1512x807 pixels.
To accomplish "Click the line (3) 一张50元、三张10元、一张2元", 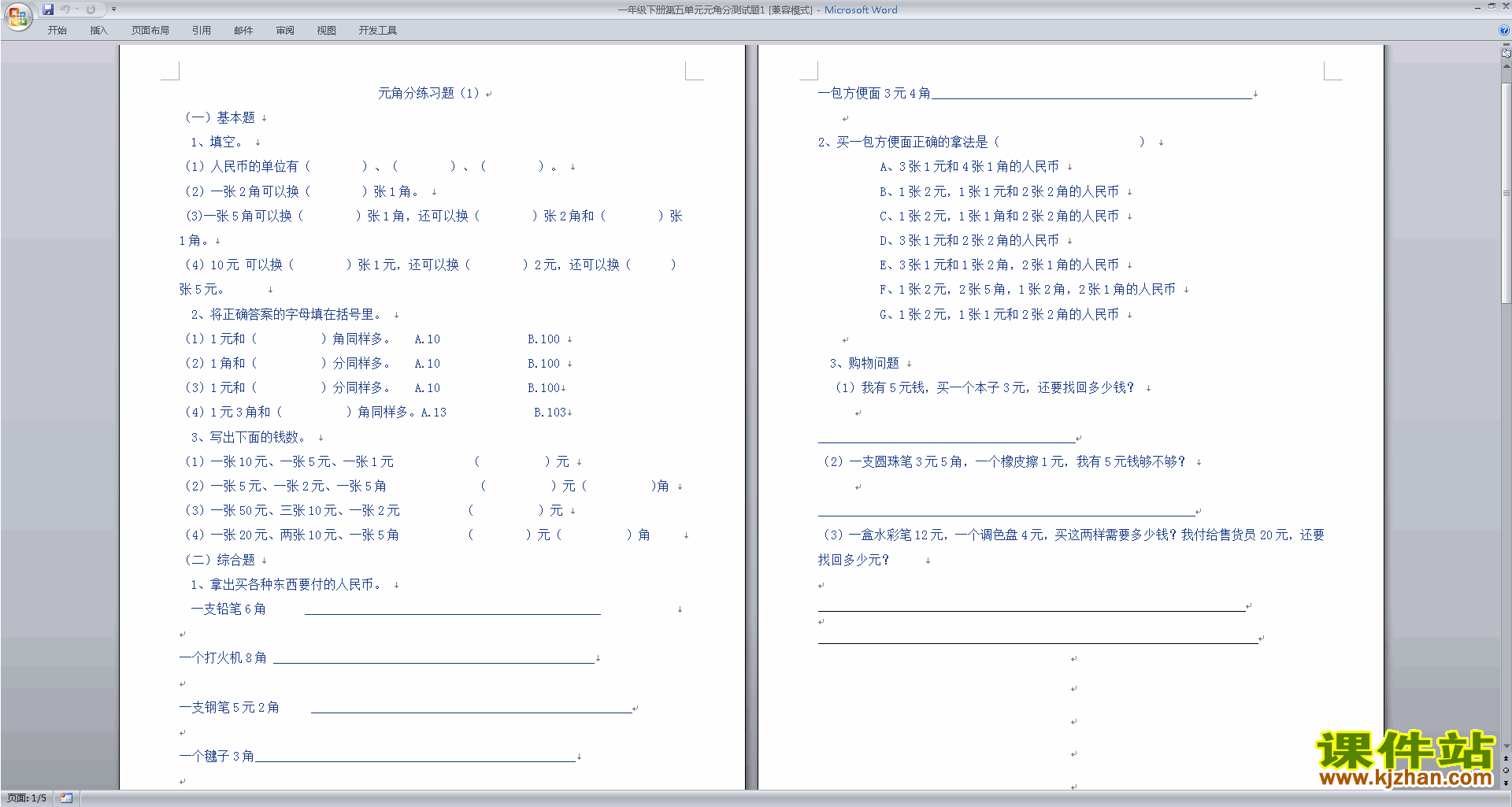I will [373, 510].
